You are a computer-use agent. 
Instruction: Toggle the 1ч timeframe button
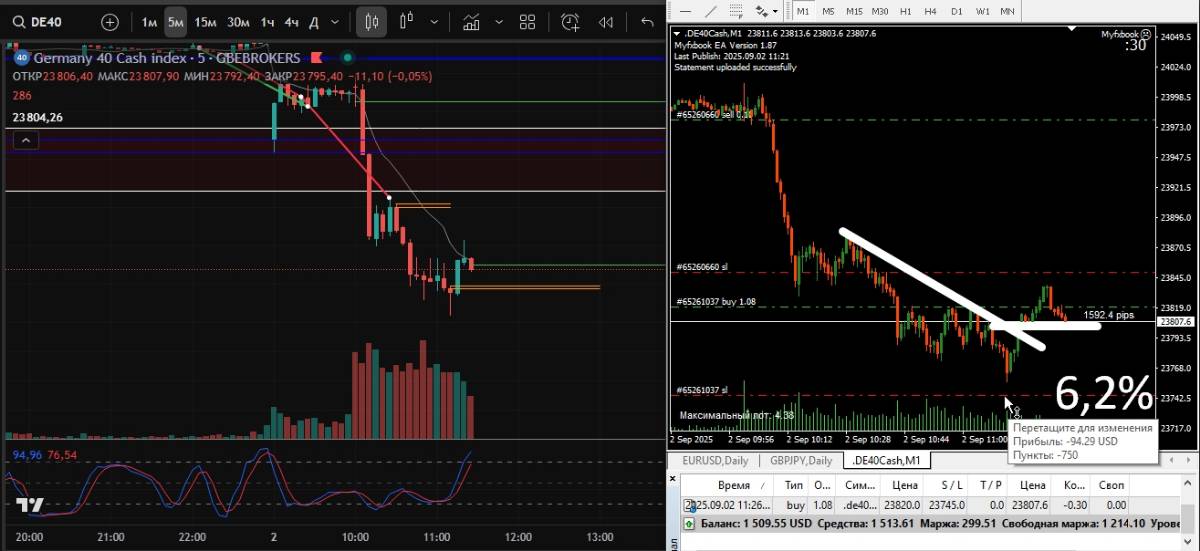click(267, 22)
